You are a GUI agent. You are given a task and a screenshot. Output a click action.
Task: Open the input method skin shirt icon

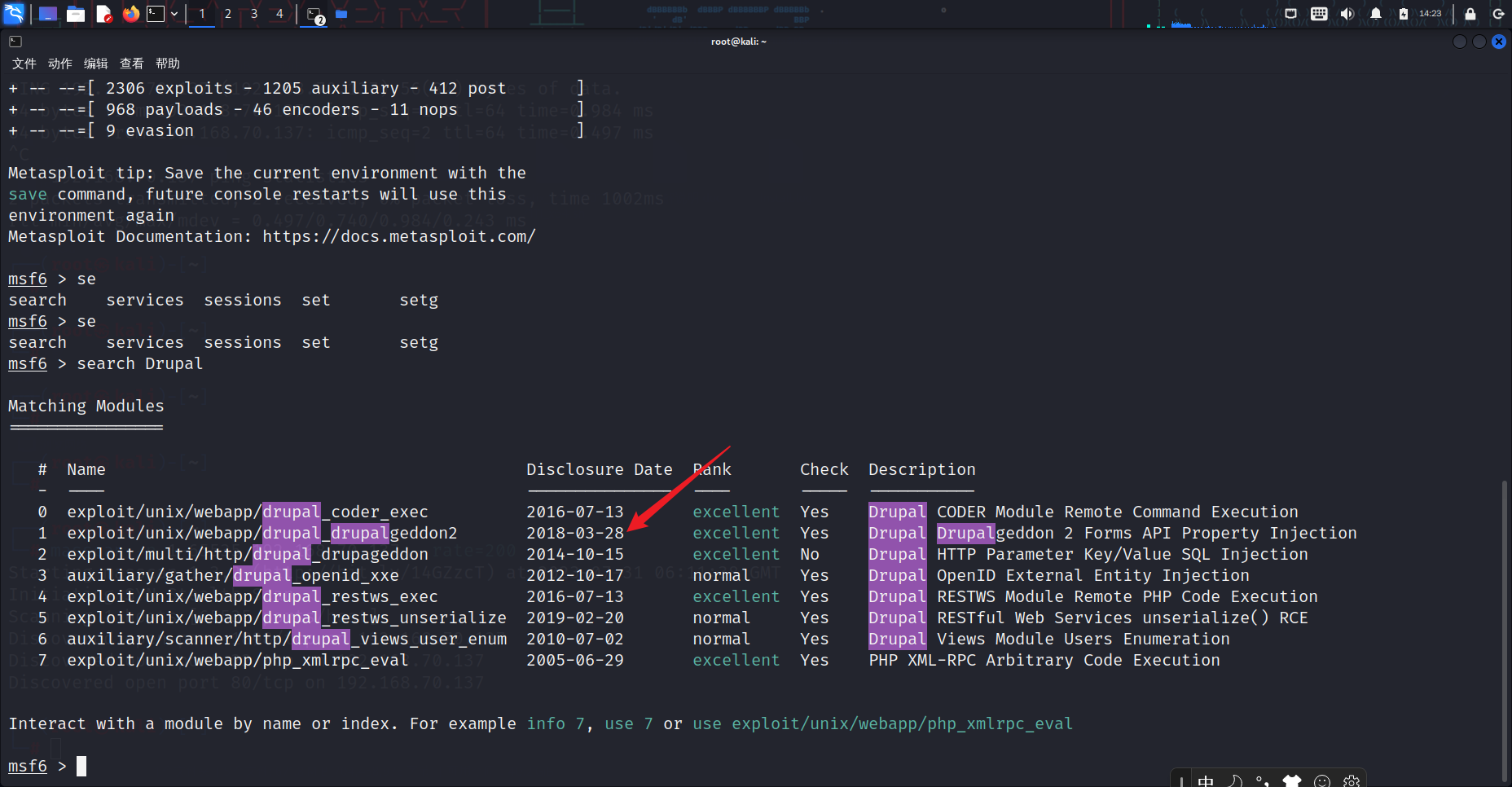click(x=1292, y=781)
